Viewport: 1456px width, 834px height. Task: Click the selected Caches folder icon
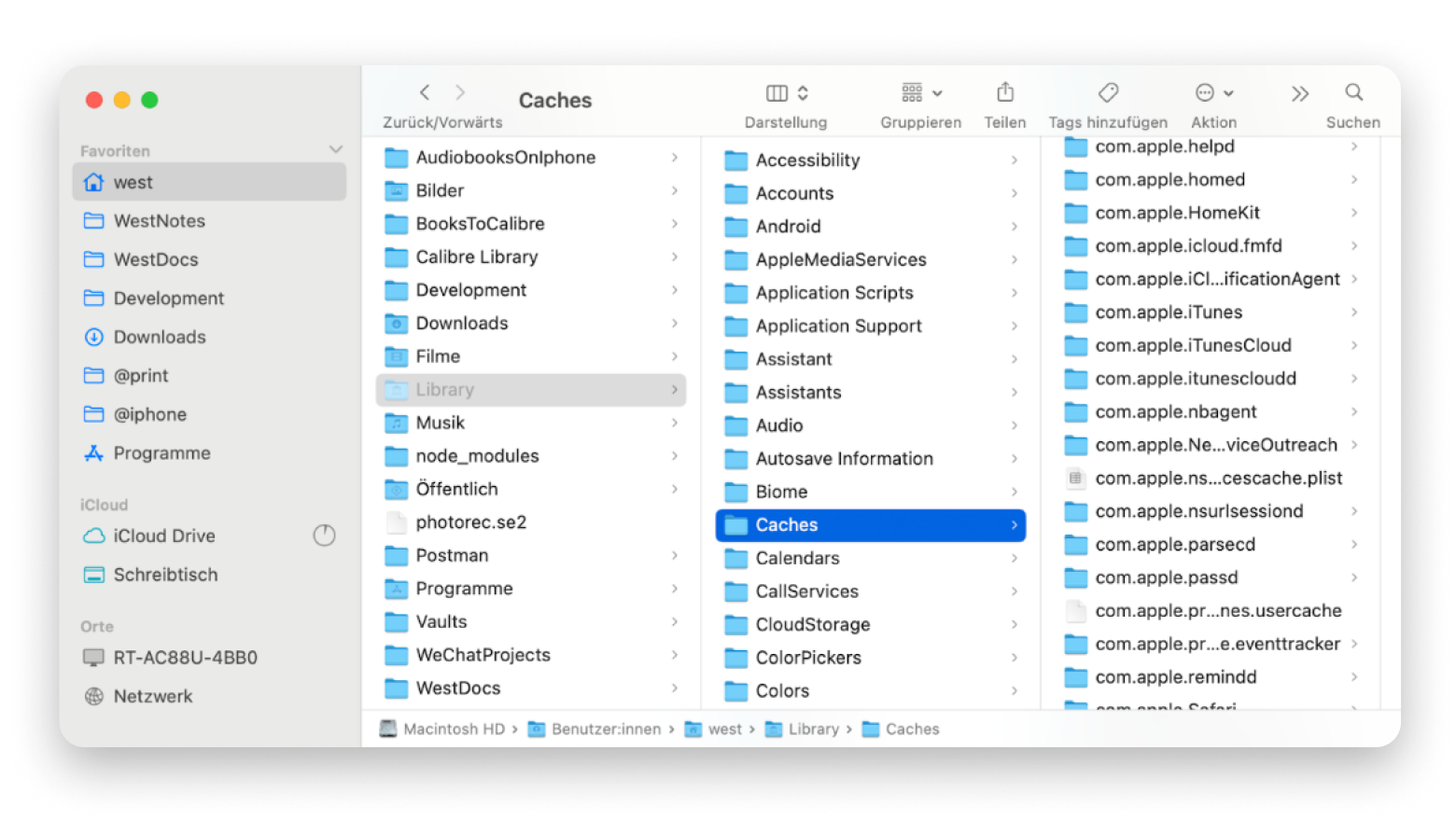pos(736,525)
